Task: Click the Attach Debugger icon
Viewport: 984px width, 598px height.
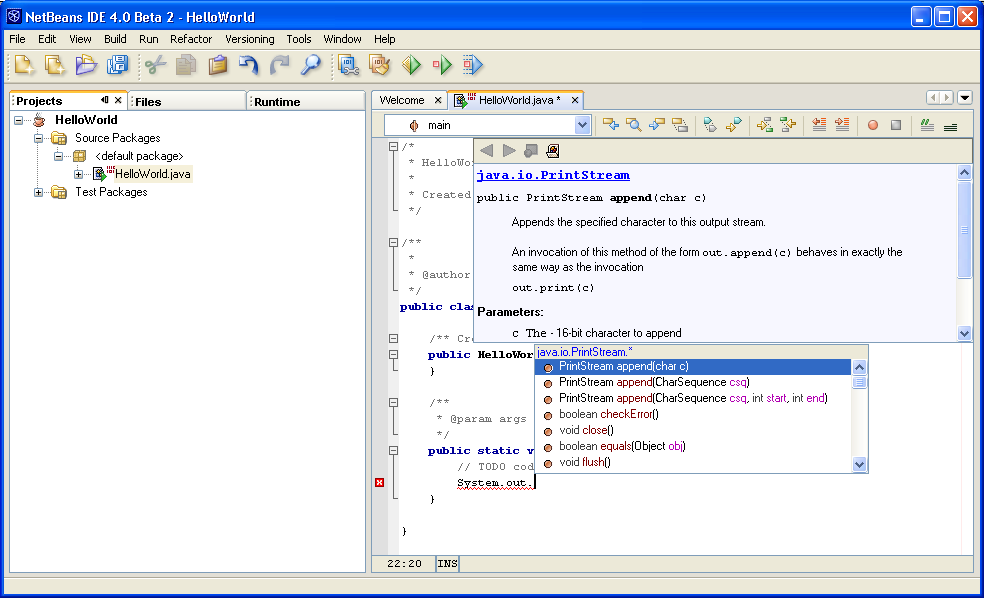Action: pyautogui.click(x=473, y=65)
